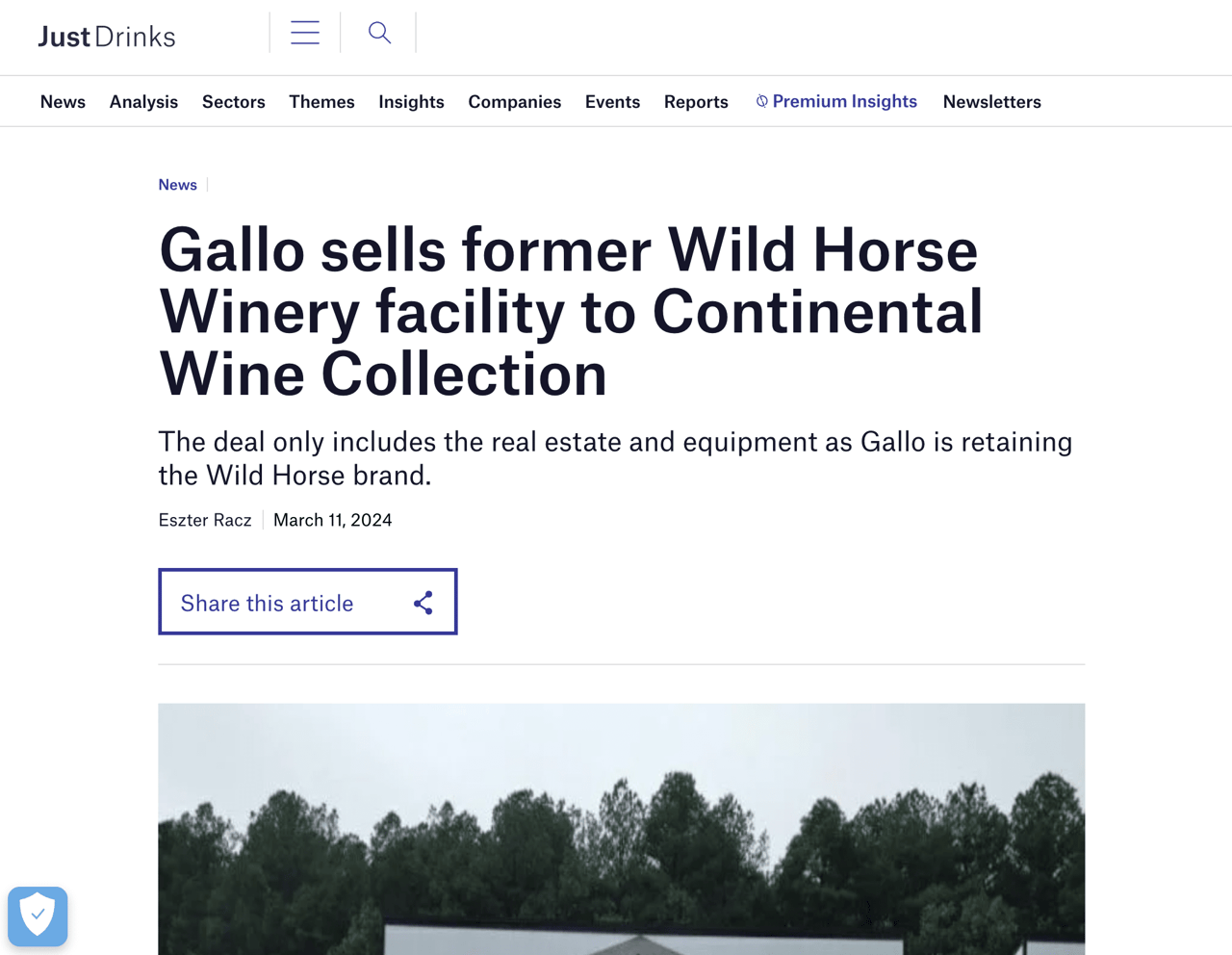This screenshot has width=1232, height=955.
Task: Open the blue shield privacy badge
Action: (x=37, y=916)
